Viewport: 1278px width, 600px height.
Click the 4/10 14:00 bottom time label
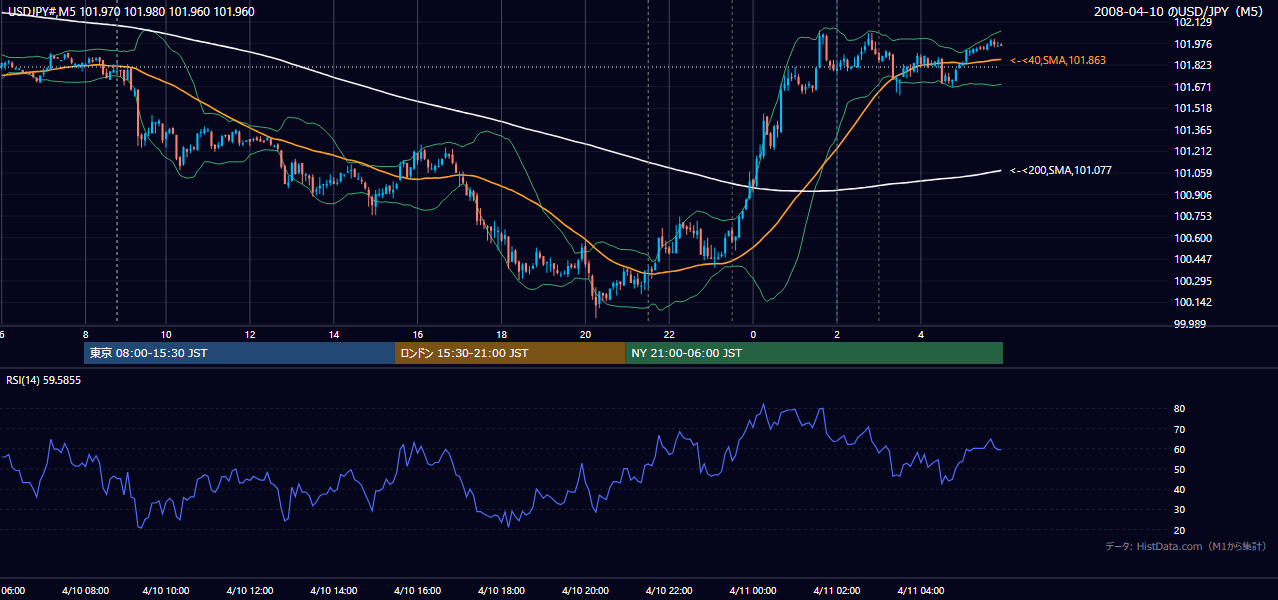pos(332,590)
